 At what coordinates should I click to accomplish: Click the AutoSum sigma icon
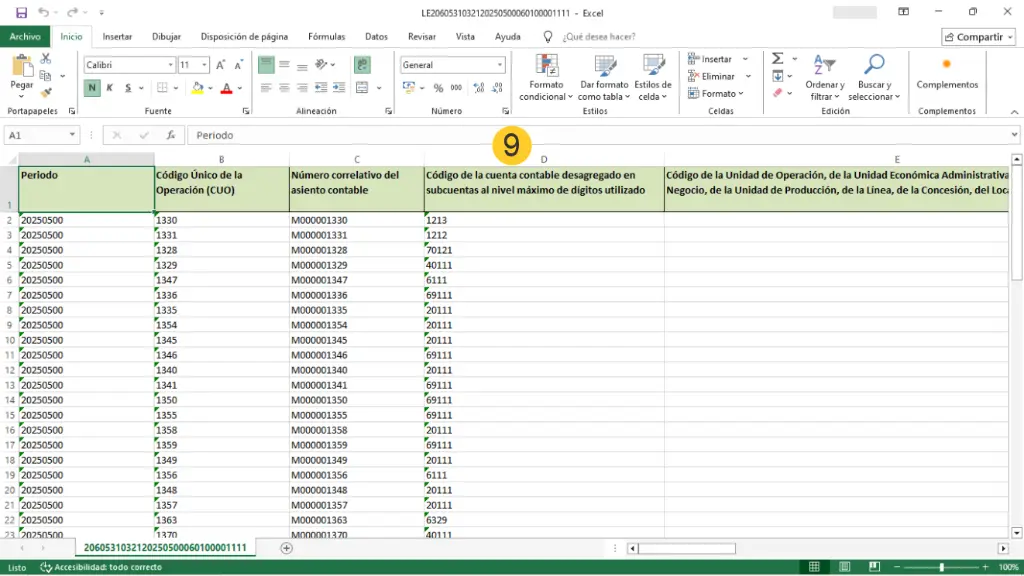(778, 60)
